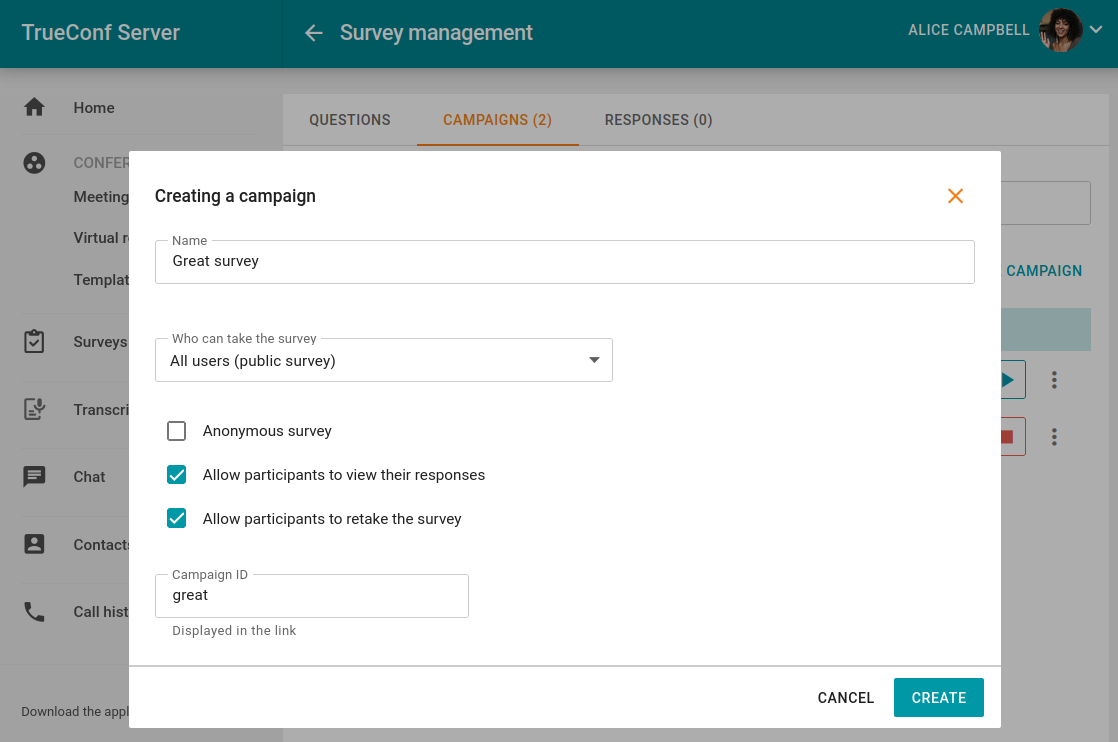Close the Creating a campaign dialog
Viewport: 1118px width, 742px height.
point(955,196)
